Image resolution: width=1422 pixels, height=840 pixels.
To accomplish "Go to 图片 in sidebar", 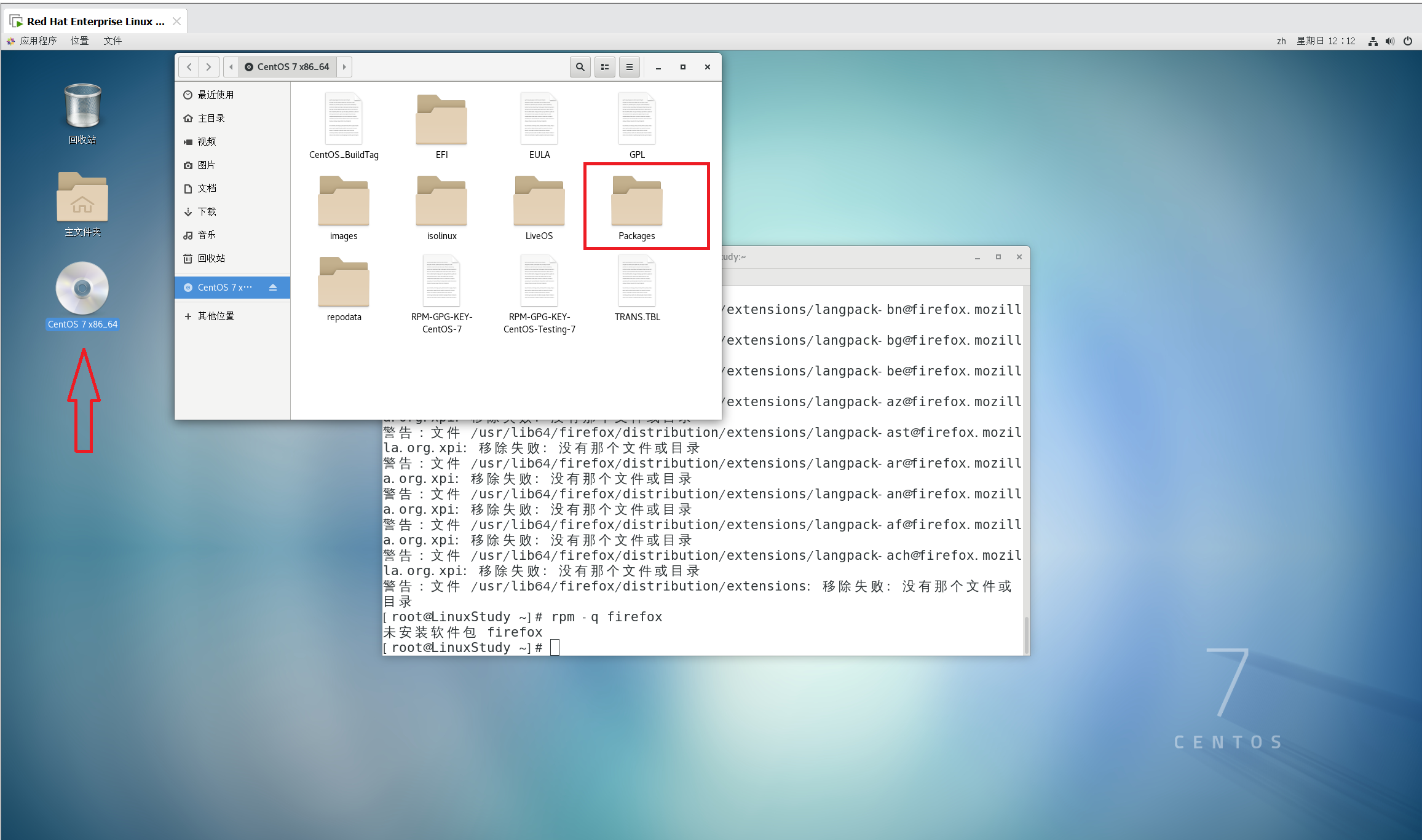I will click(232, 165).
